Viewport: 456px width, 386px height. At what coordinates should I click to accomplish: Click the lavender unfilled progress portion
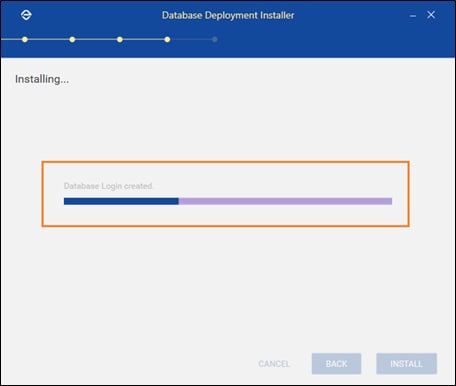pos(285,201)
